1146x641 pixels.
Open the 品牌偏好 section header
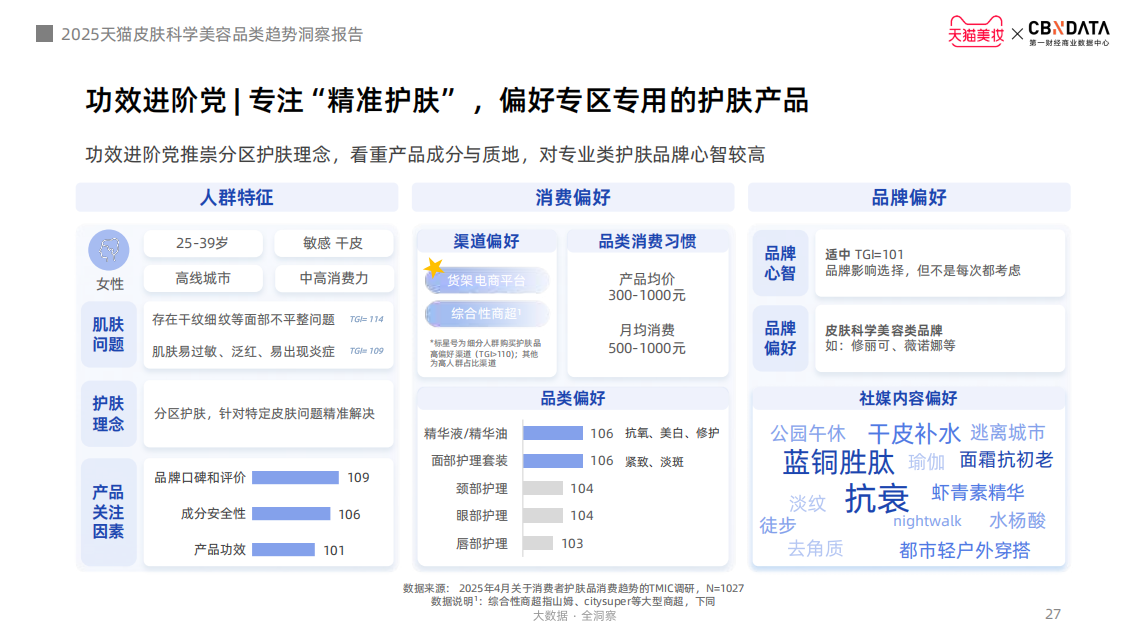tap(909, 197)
